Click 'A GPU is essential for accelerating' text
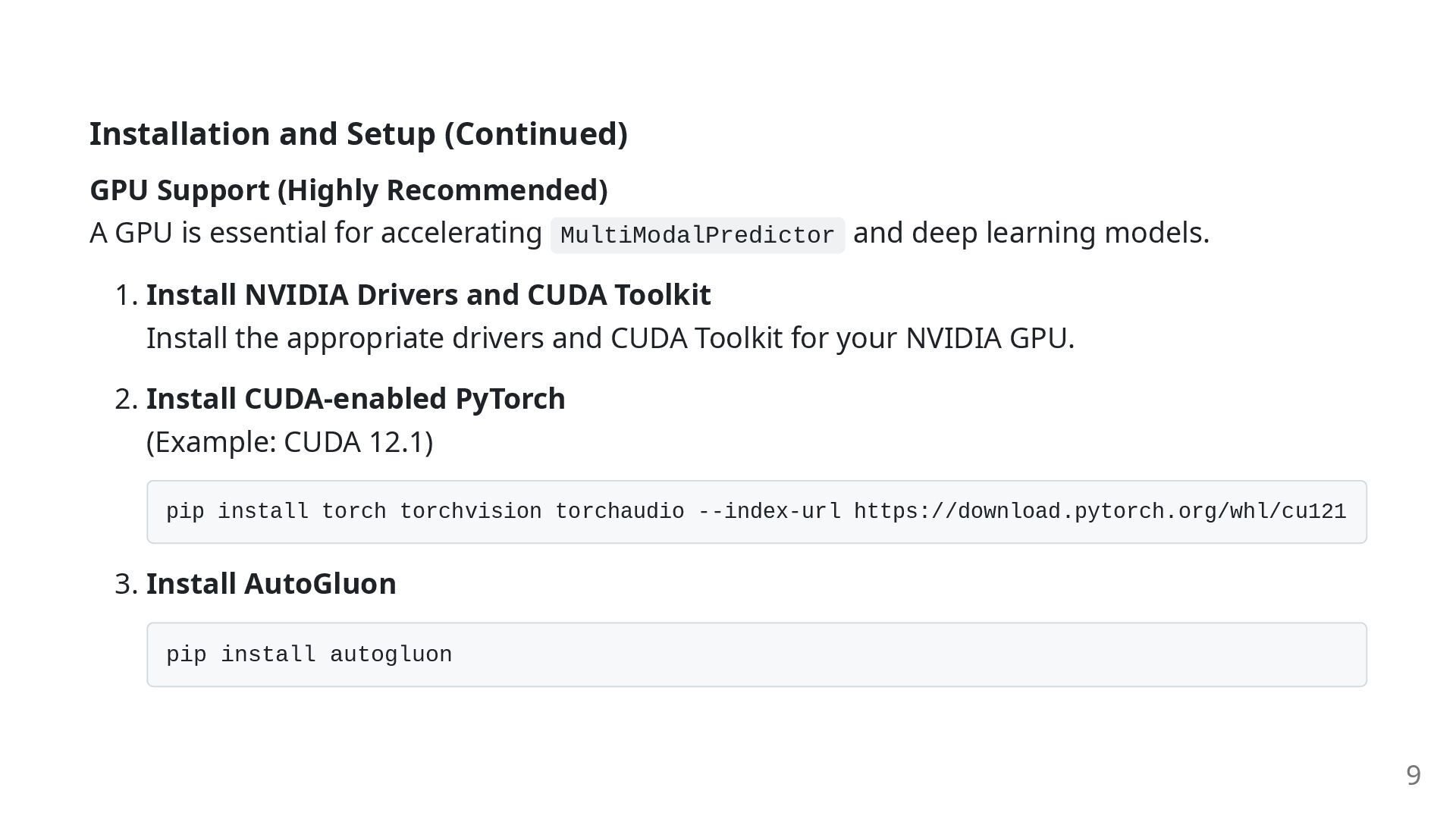Image resolution: width=1456 pixels, height=819 pixels. [315, 233]
